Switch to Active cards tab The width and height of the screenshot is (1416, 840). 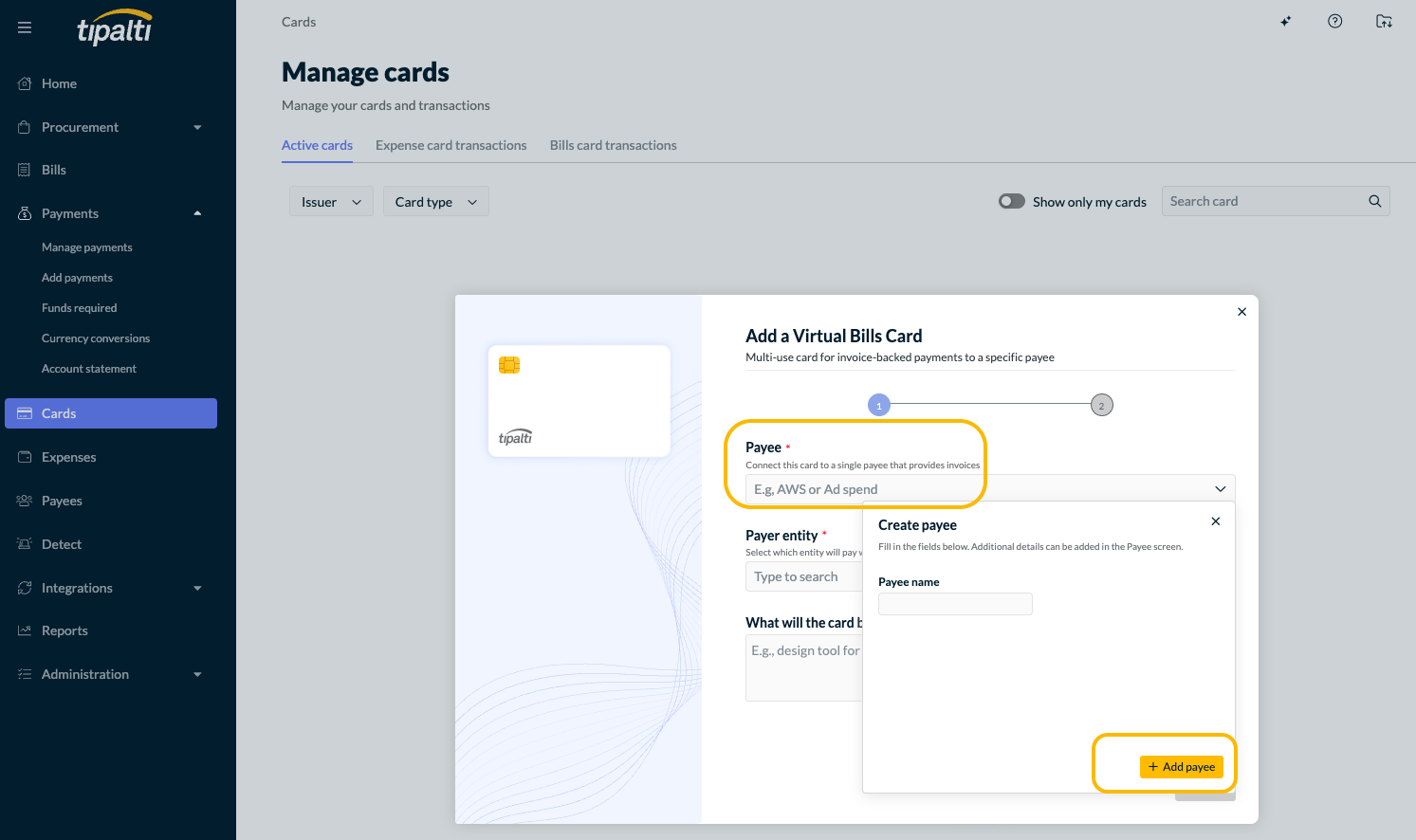coord(317,145)
